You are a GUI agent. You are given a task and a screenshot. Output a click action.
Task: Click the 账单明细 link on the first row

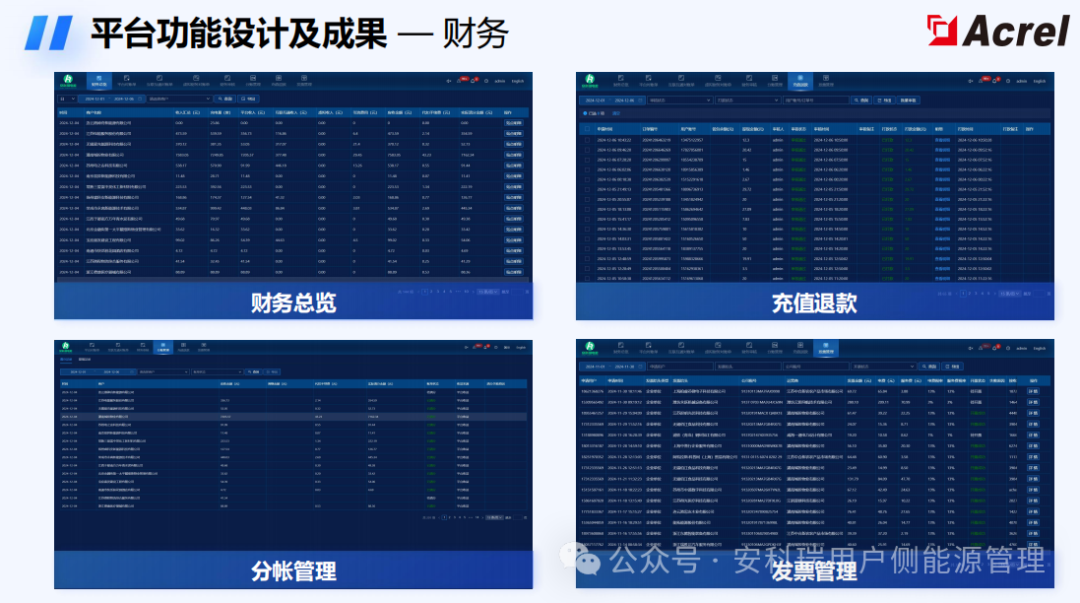point(513,123)
